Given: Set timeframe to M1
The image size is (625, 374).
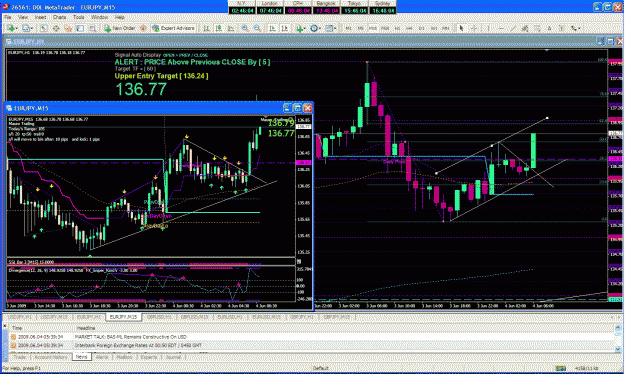Looking at the screenshot, I should click(348, 28).
